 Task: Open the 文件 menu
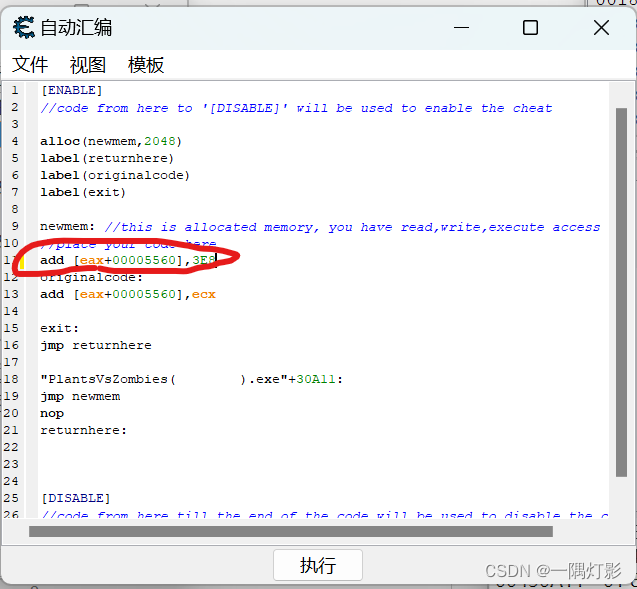point(30,65)
